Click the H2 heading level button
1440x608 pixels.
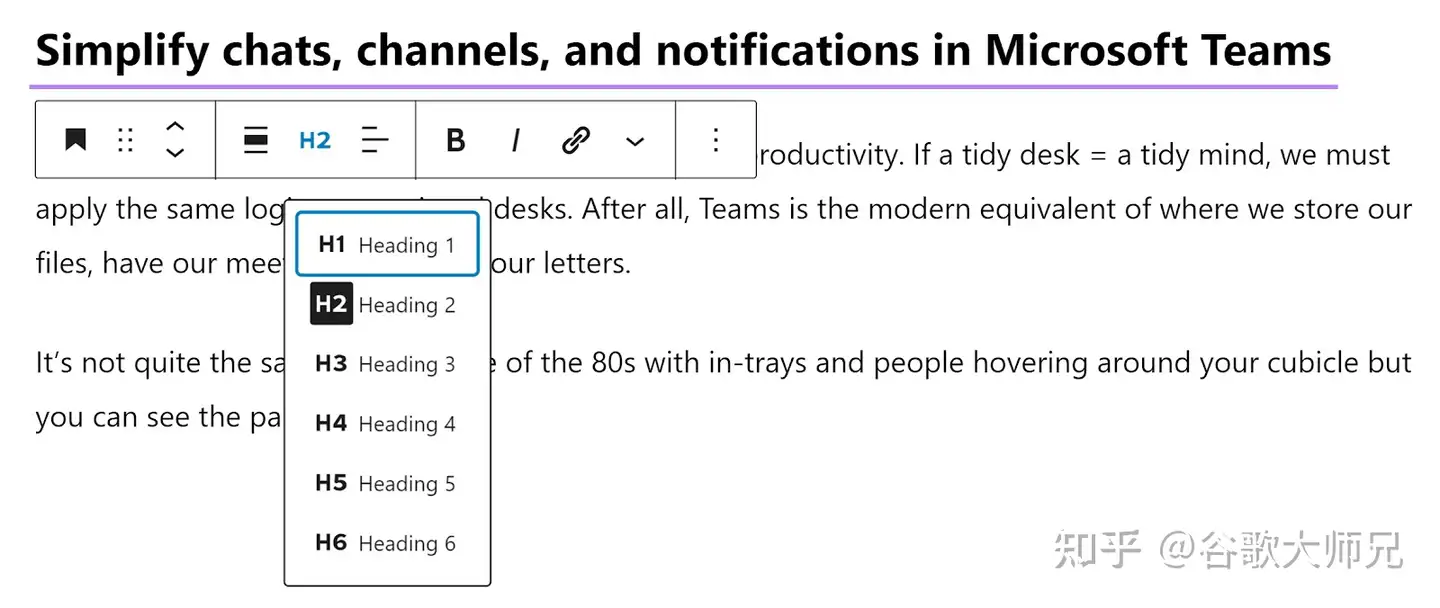coord(315,140)
